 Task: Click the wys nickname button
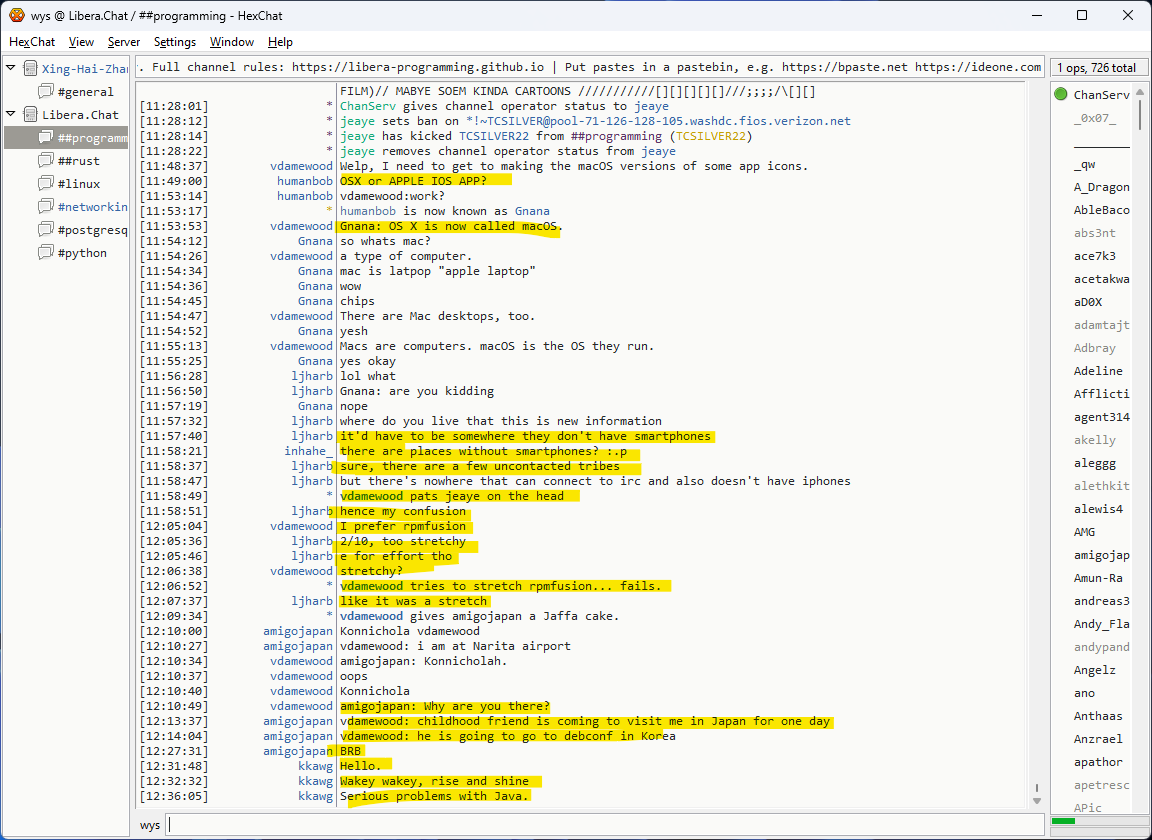pos(150,825)
